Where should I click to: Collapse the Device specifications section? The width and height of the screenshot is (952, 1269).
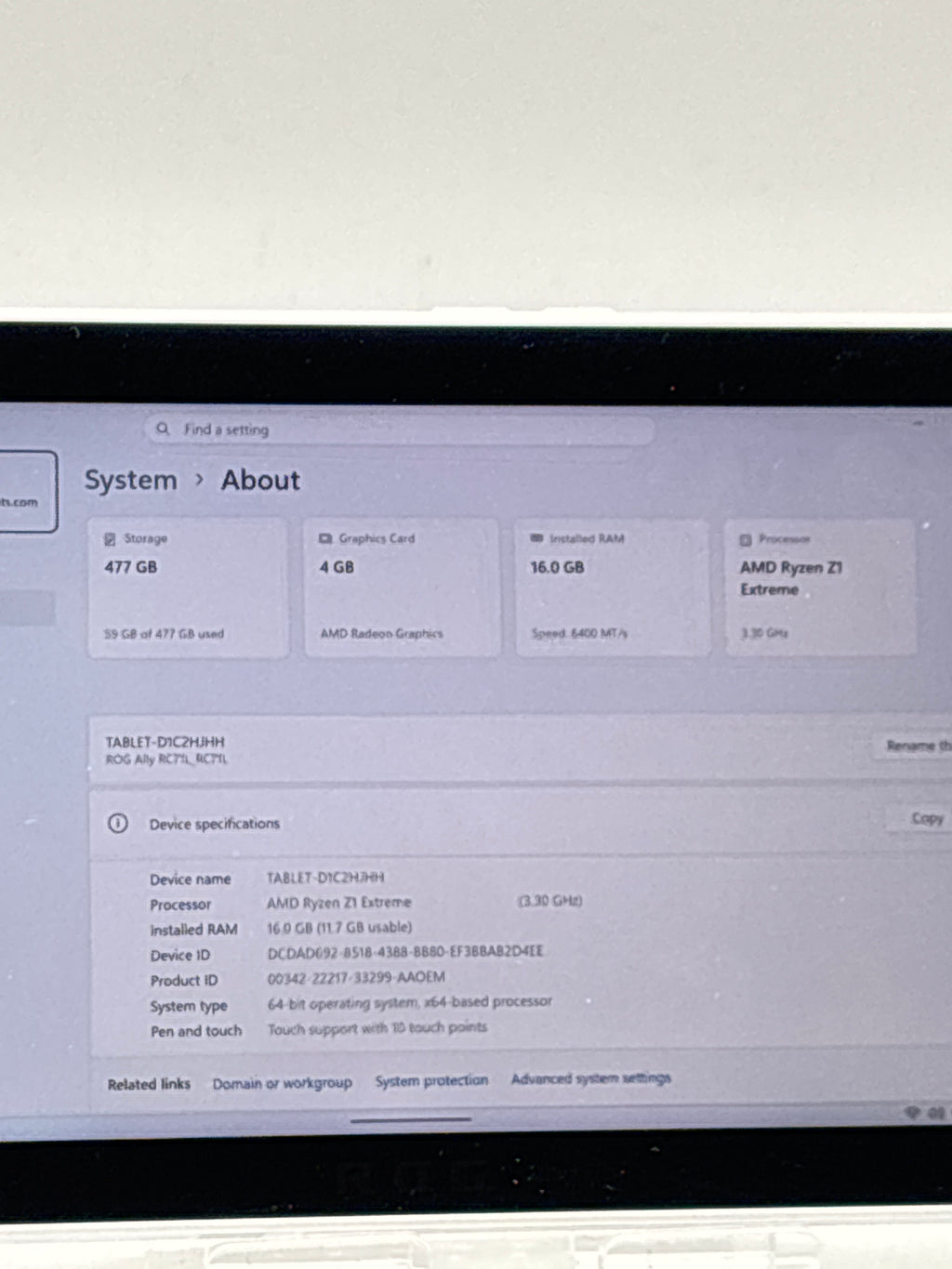coord(521,822)
